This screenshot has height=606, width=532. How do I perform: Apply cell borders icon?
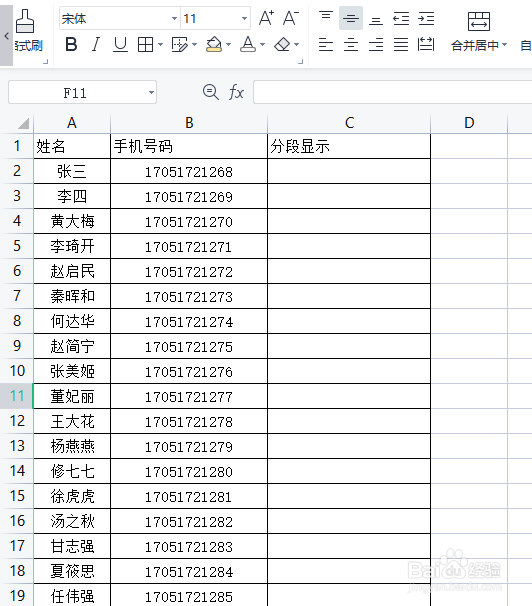[x=145, y=45]
